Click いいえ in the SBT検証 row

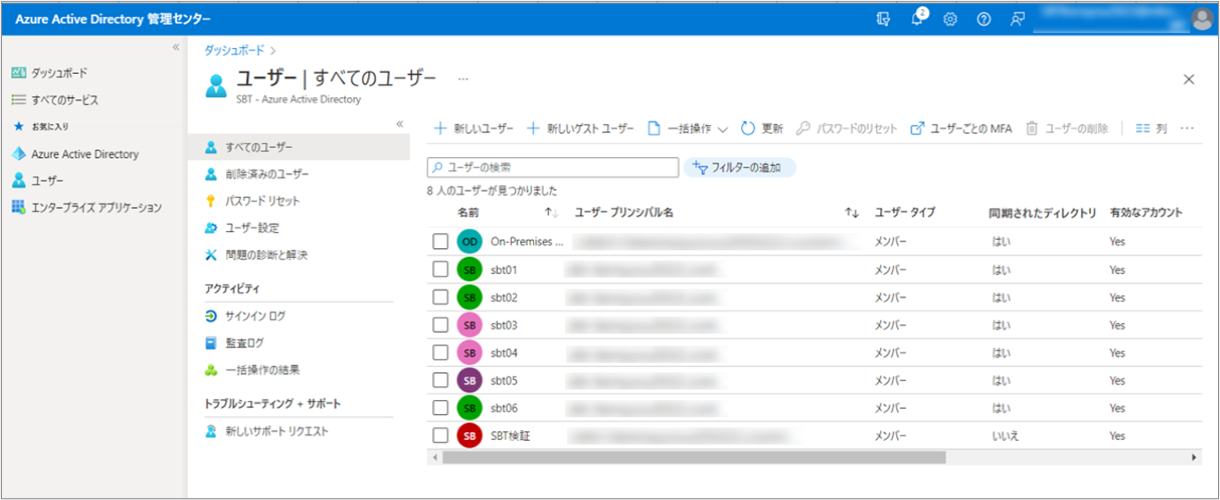point(1004,436)
